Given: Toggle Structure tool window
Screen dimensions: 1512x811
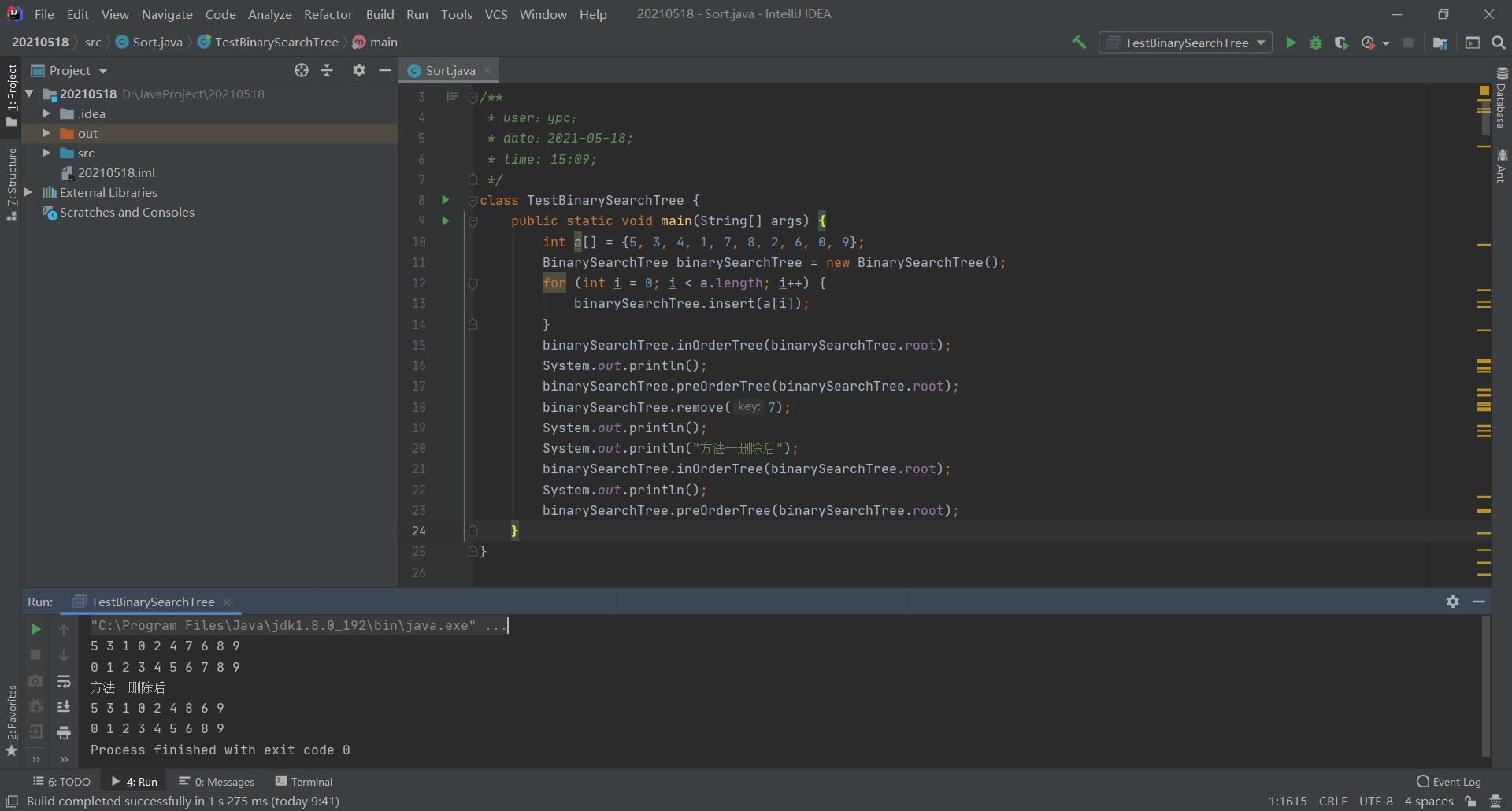Looking at the screenshot, I should (11, 184).
